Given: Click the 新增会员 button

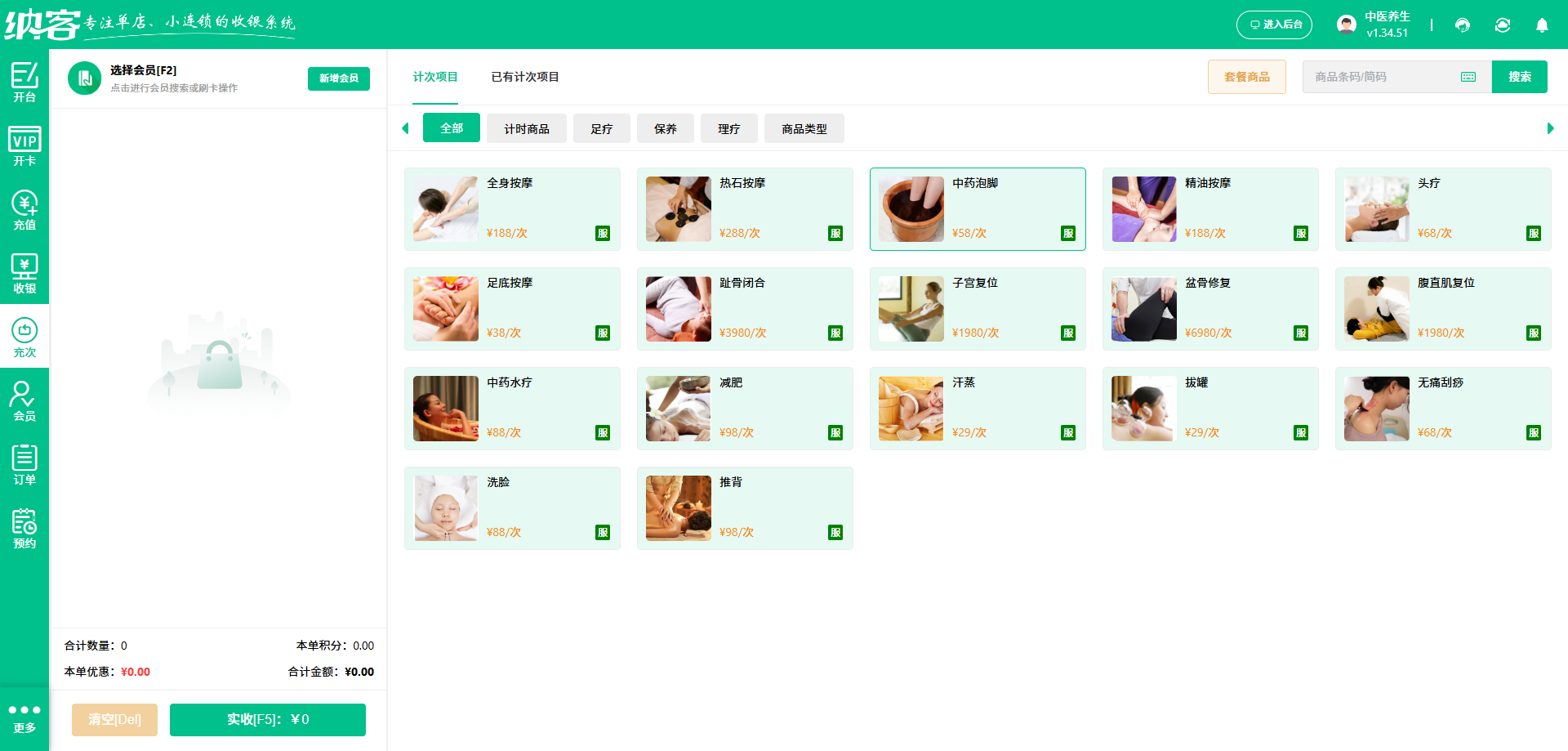Looking at the screenshot, I should 338,78.
